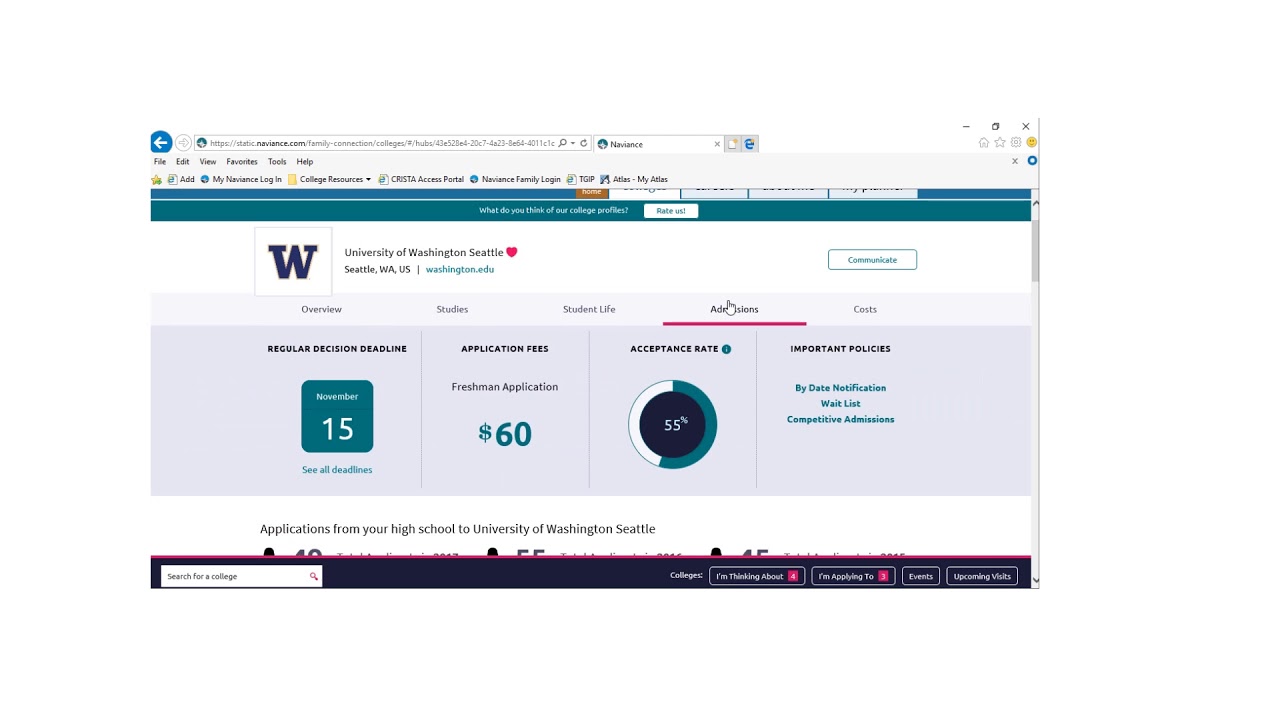Image resolution: width=1280 pixels, height=720 pixels.
Task: Toggle the heart favorite for University of Washington
Action: click(x=512, y=252)
